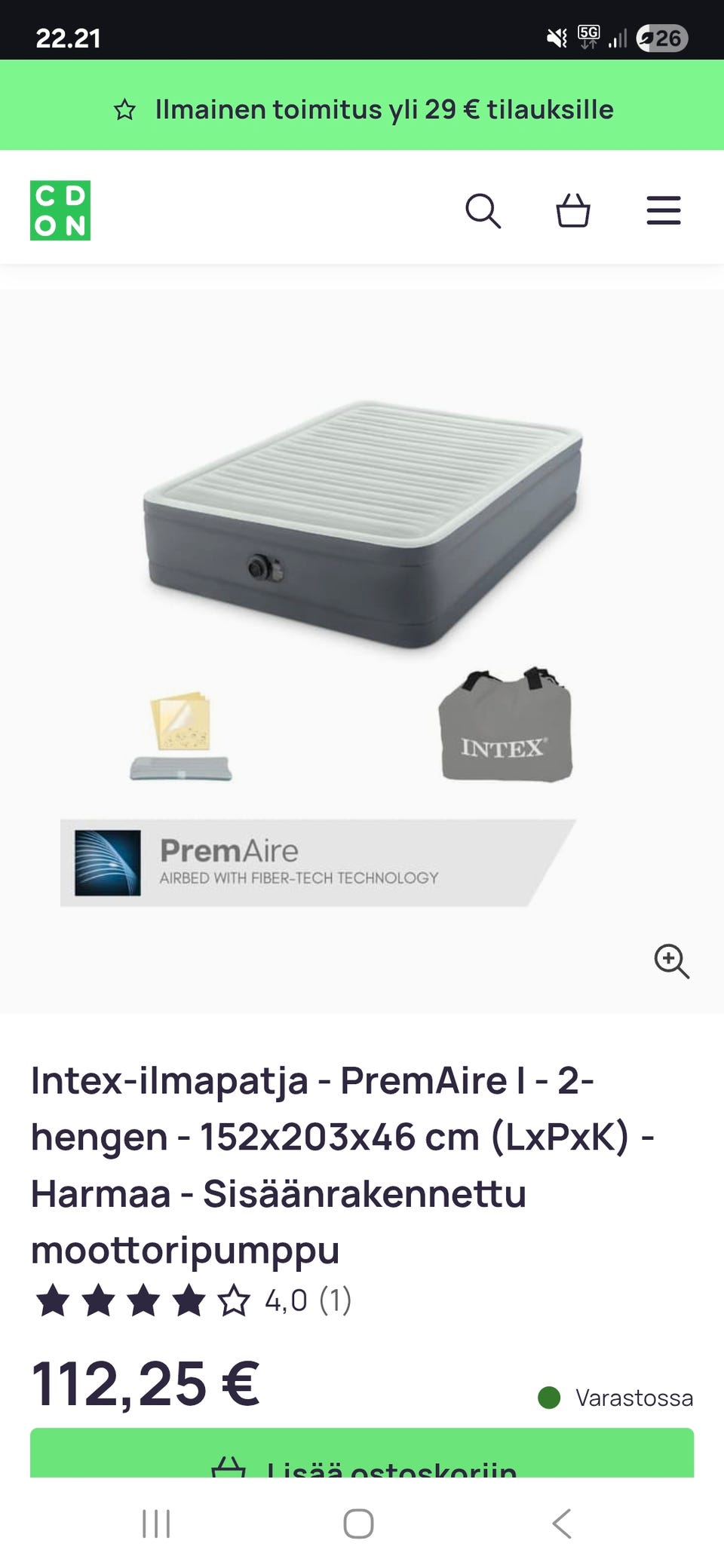Tap the Android home button
Image resolution: width=724 pixels, height=1568 pixels.
point(358,1524)
